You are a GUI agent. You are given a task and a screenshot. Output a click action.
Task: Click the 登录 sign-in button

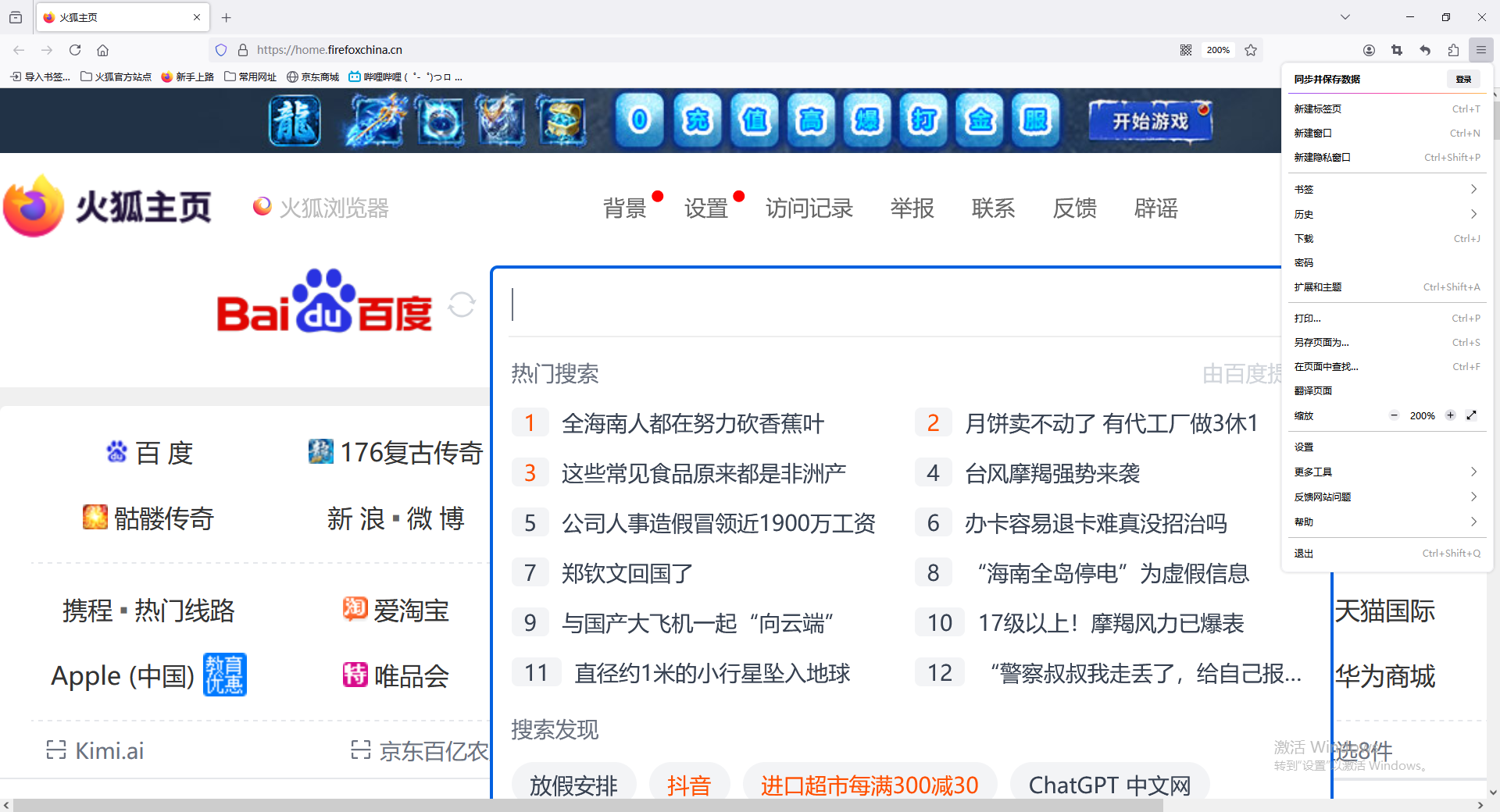pos(1463,79)
